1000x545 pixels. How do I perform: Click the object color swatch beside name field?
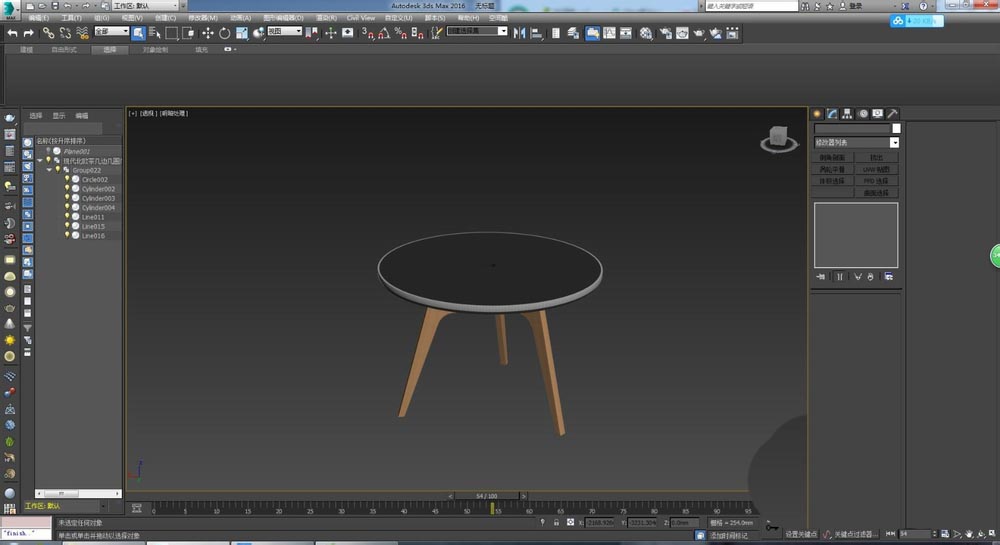click(897, 129)
